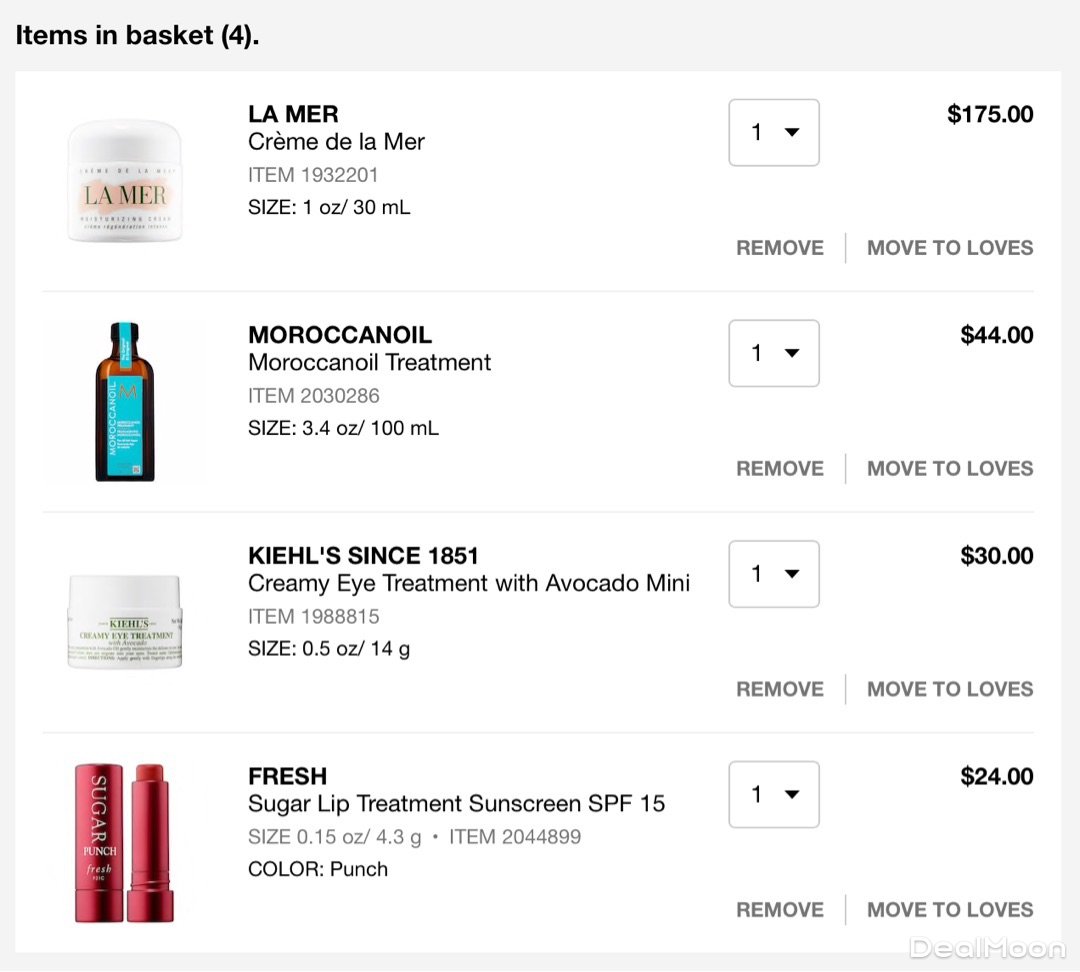Remove Crème de la Mer from basket
Screen dimensions: 1080x972
pyautogui.click(x=780, y=248)
